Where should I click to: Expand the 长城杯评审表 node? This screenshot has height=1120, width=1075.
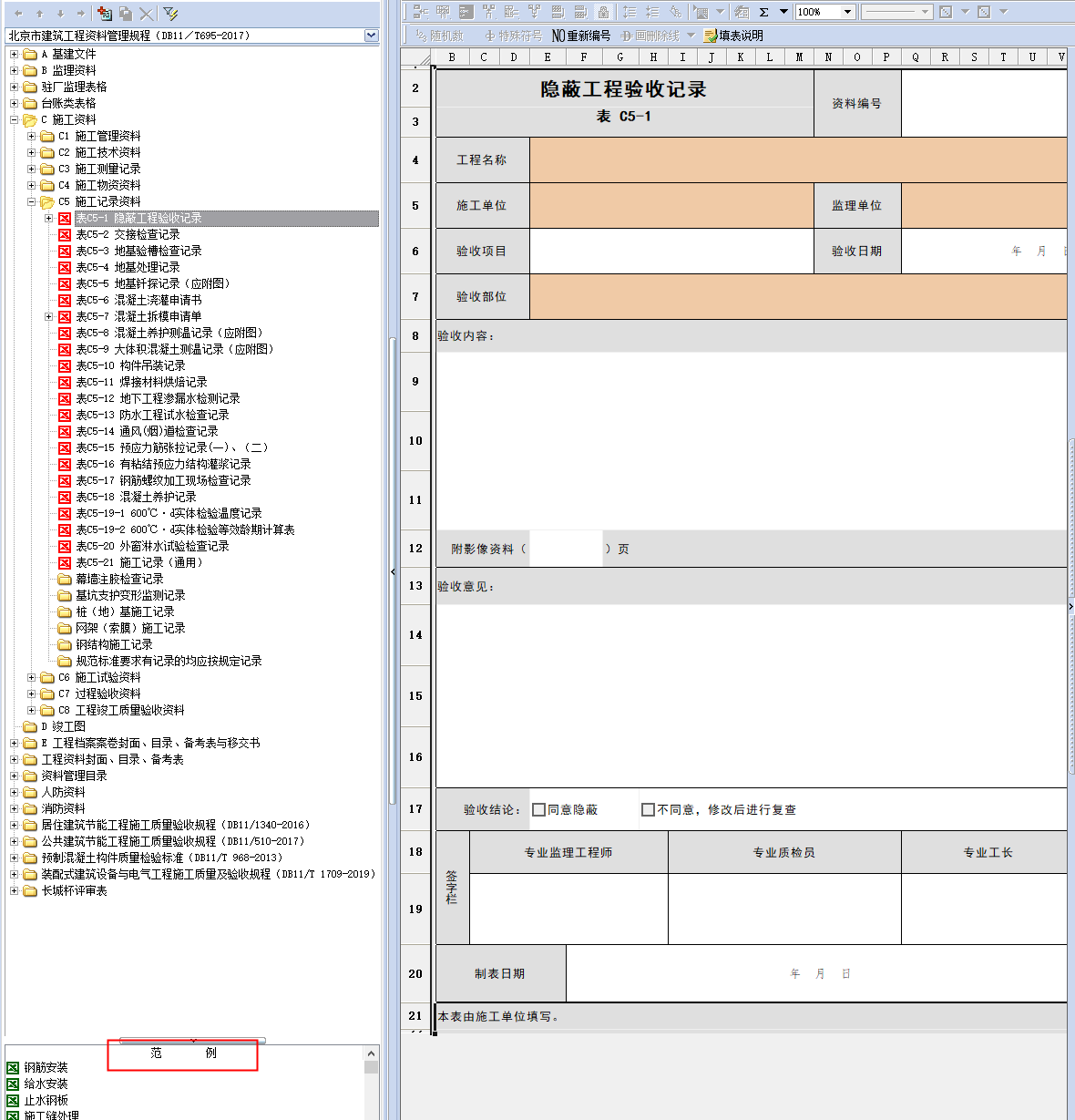tap(14, 891)
